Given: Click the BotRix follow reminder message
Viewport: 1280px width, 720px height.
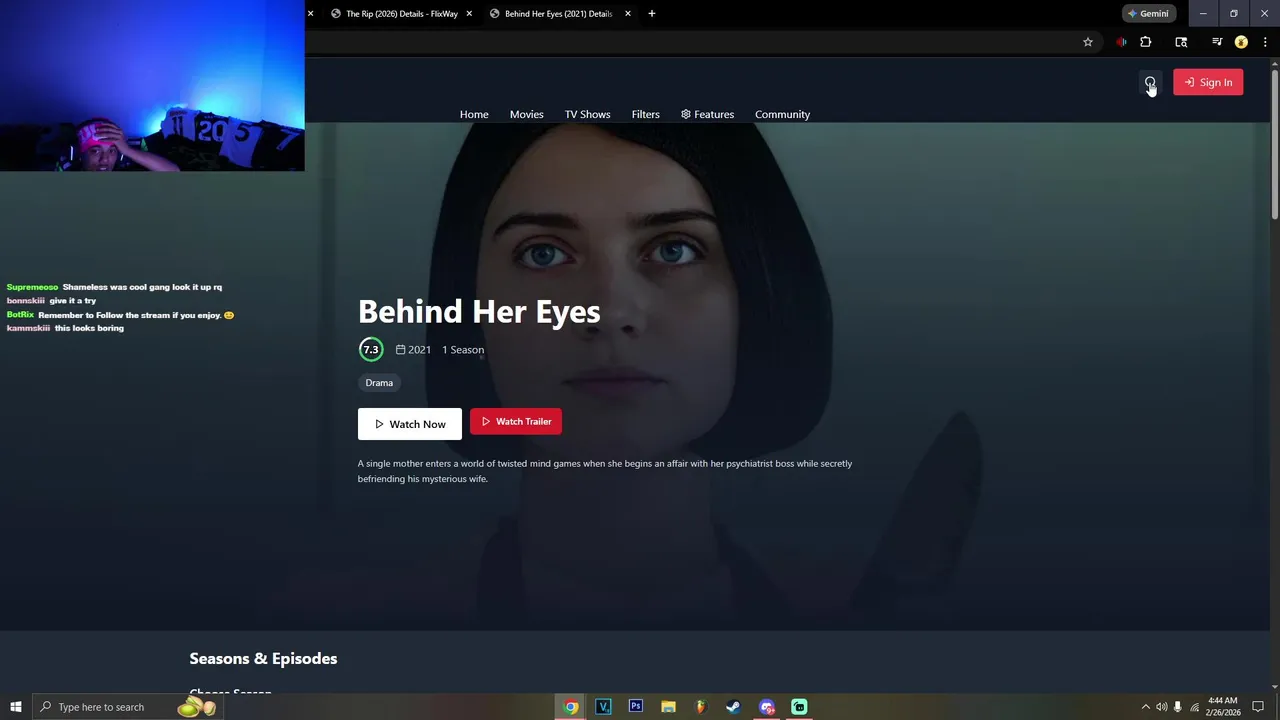Looking at the screenshot, I should (x=120, y=315).
